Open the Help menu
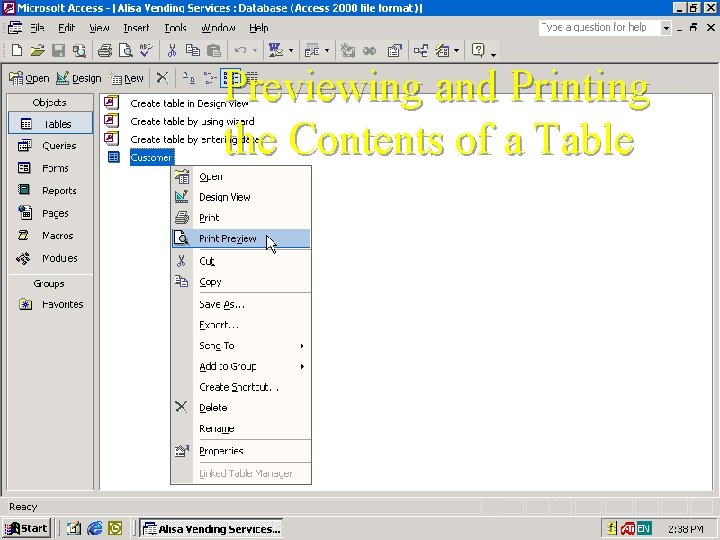Image resolution: width=720 pixels, height=540 pixels. coord(259,28)
